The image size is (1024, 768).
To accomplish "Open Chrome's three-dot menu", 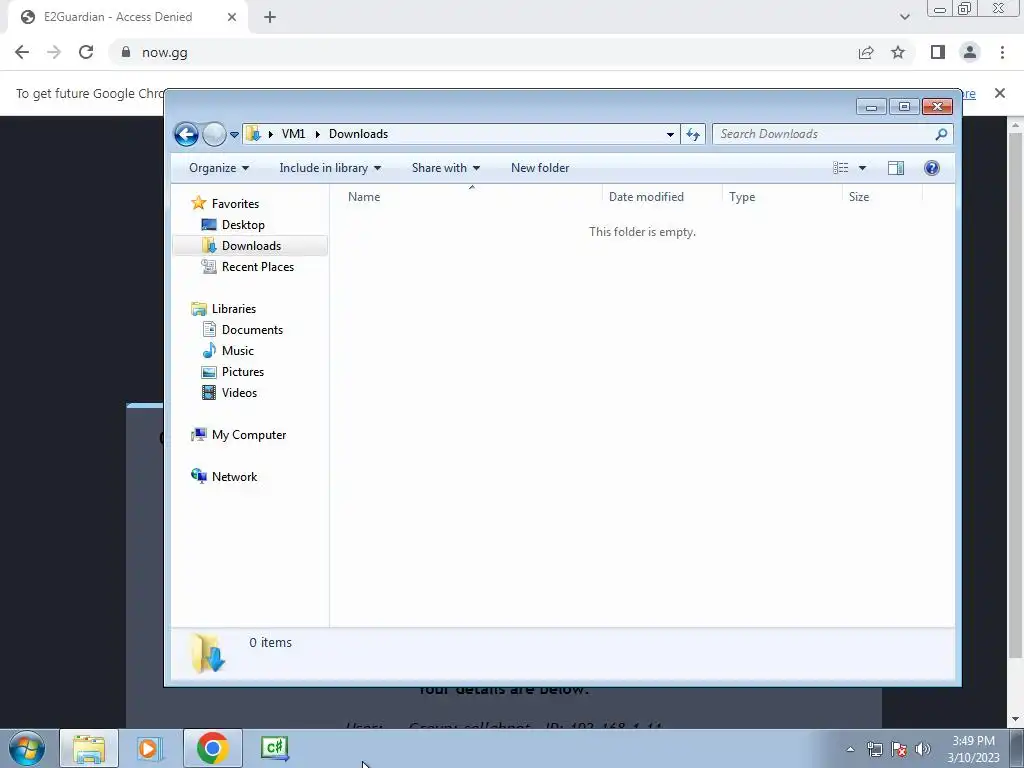I will click(1002, 52).
